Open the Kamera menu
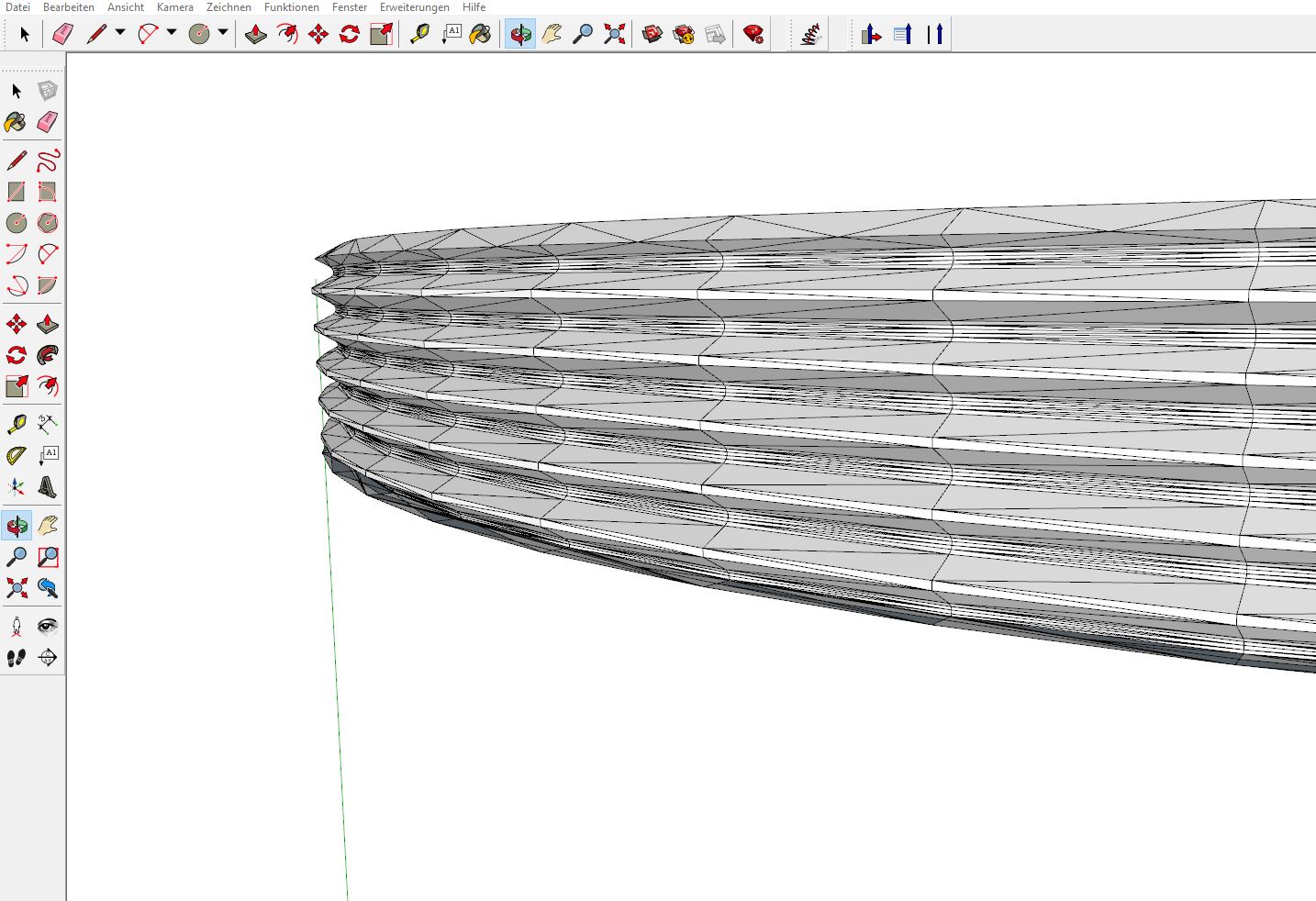1316x901 pixels. tap(174, 7)
